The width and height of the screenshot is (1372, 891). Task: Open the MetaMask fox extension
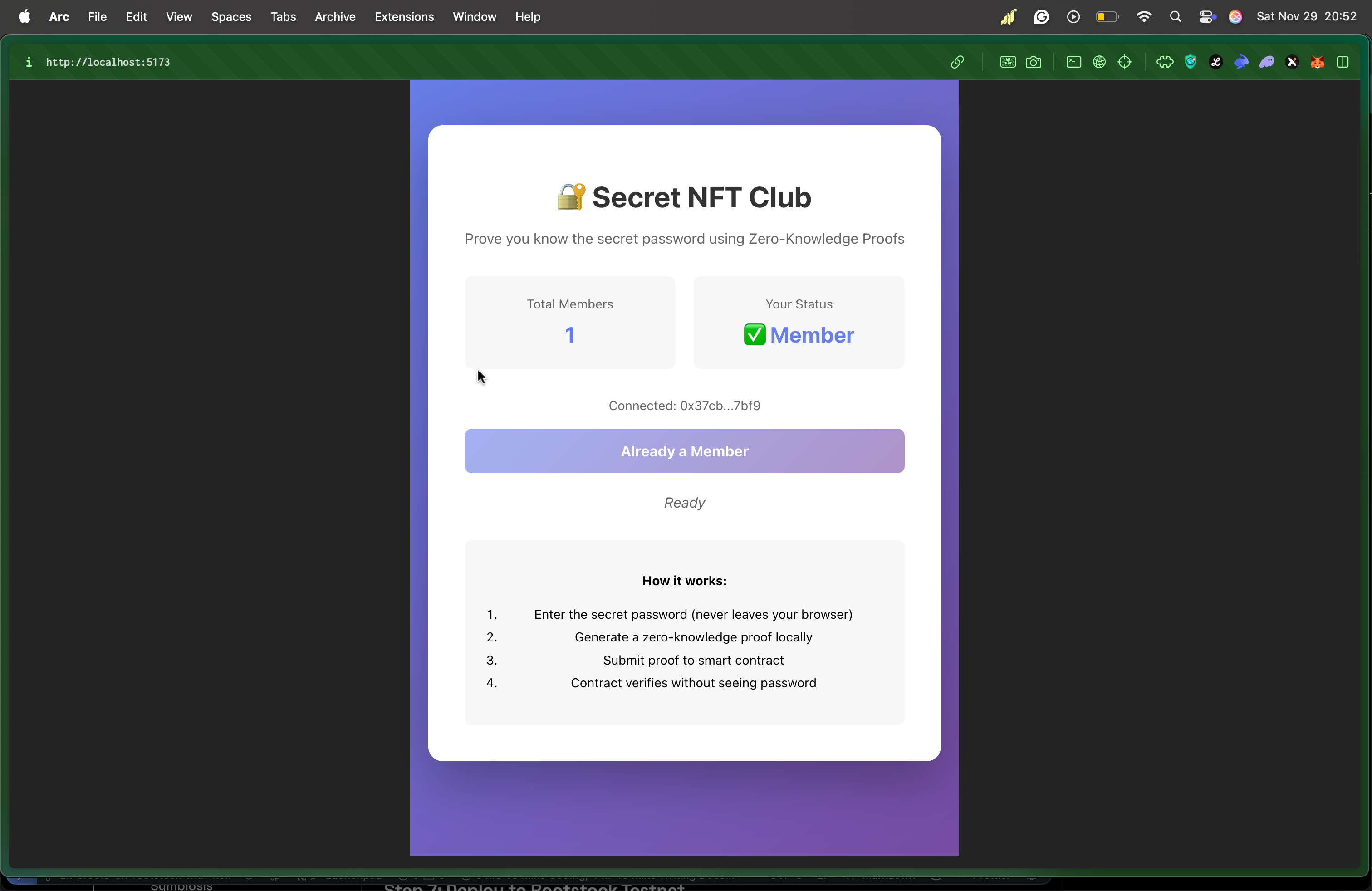[x=1317, y=62]
